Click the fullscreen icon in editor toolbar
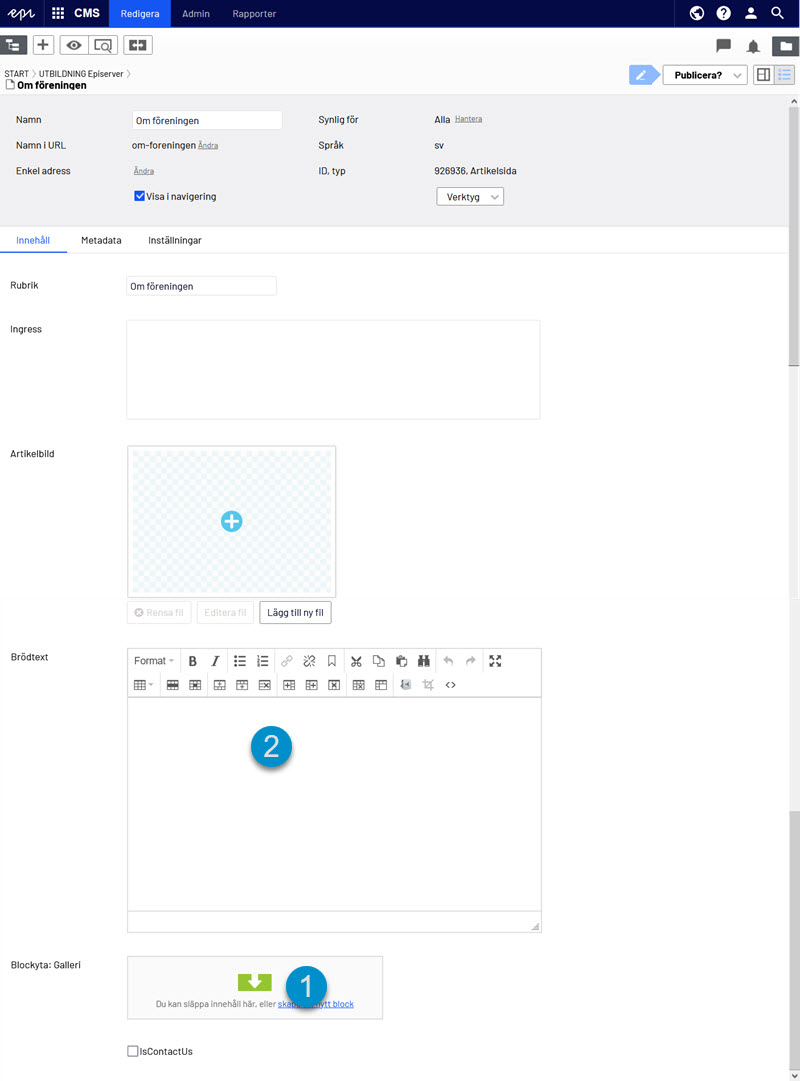Viewport: 800px width, 1081px height. (x=495, y=661)
